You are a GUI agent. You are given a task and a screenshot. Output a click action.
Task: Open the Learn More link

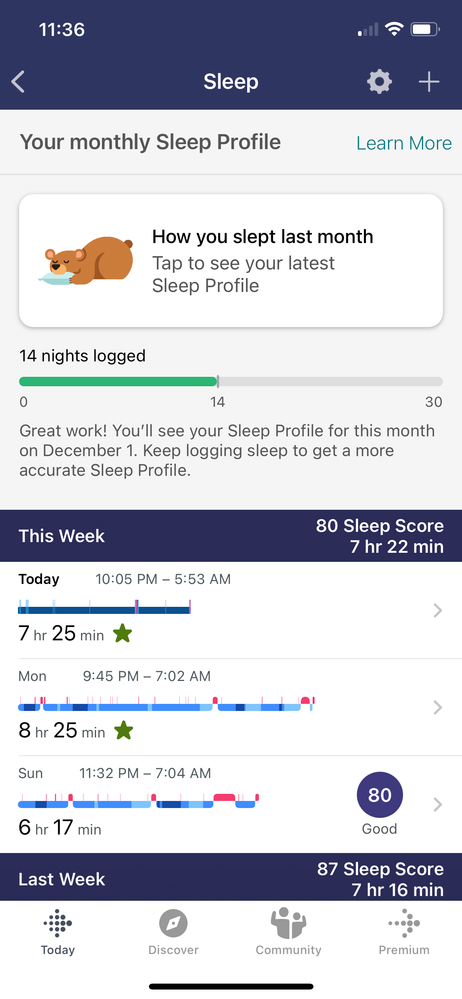click(x=404, y=143)
